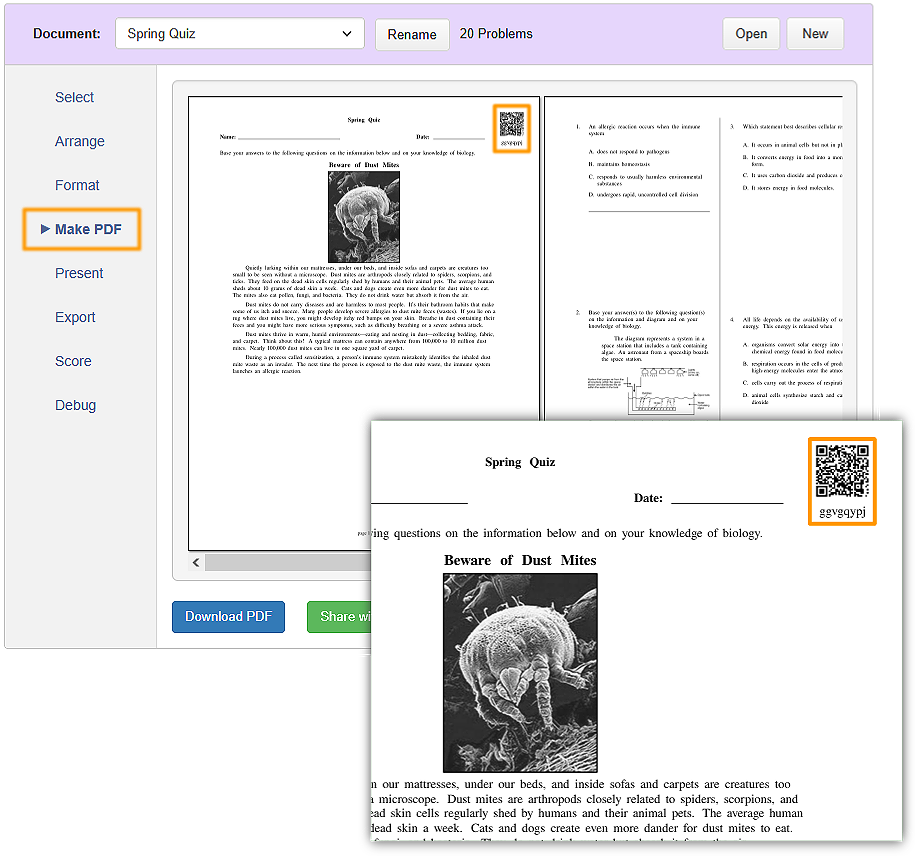
Task: Open the Format section
Action: tap(77, 185)
